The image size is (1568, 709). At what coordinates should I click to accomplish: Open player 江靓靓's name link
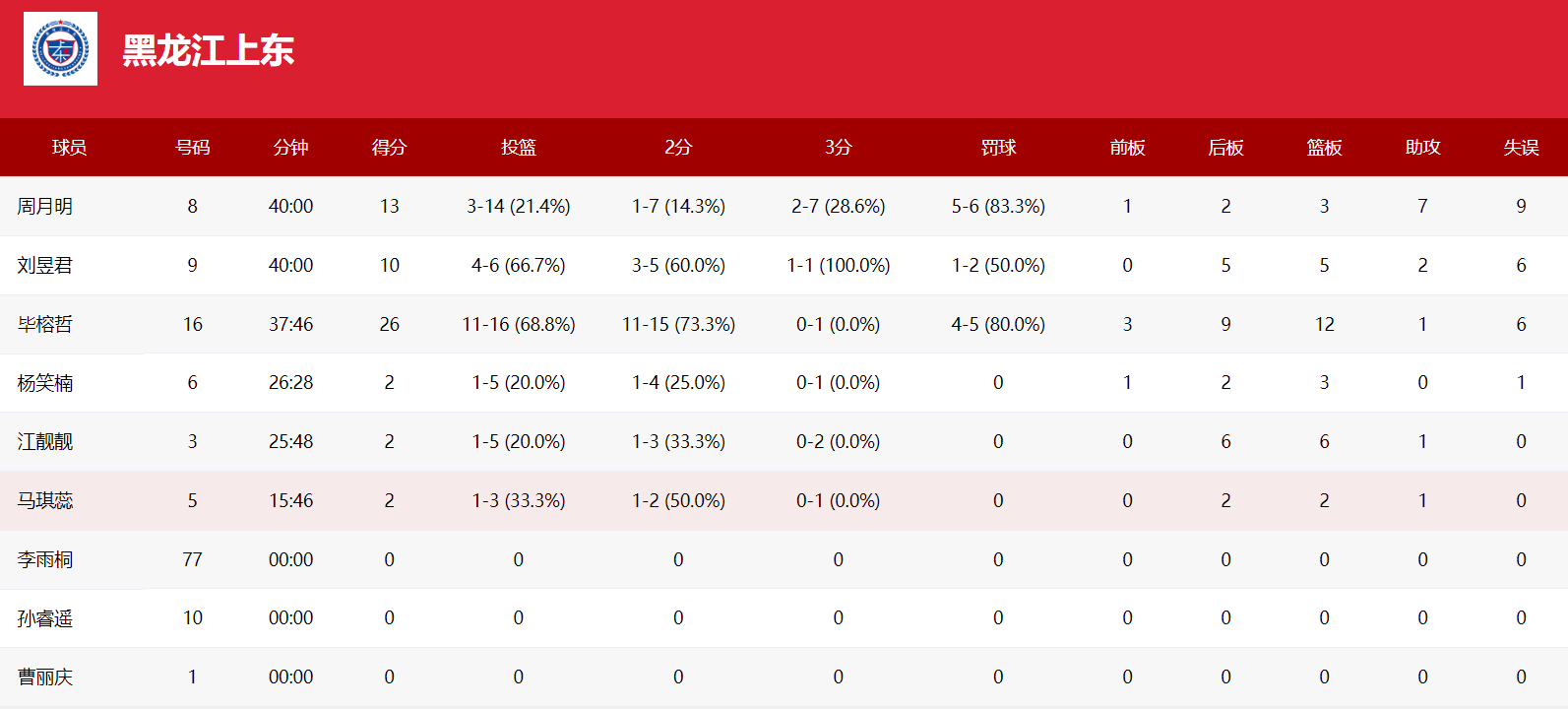[45, 442]
